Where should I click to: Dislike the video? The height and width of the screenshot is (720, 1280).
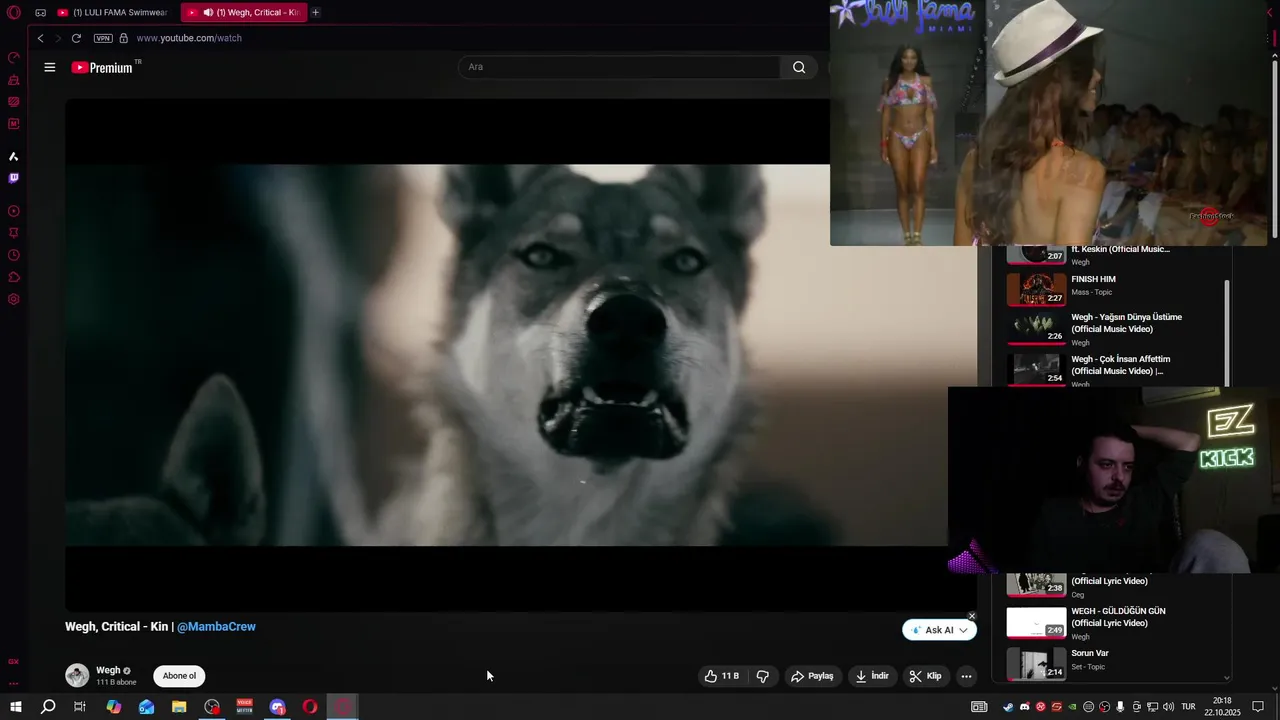point(763,676)
